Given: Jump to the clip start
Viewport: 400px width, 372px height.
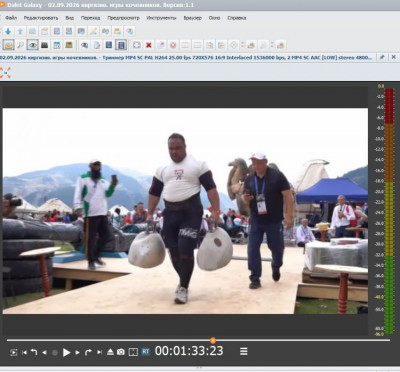Looking at the screenshot, I should point(24,352).
